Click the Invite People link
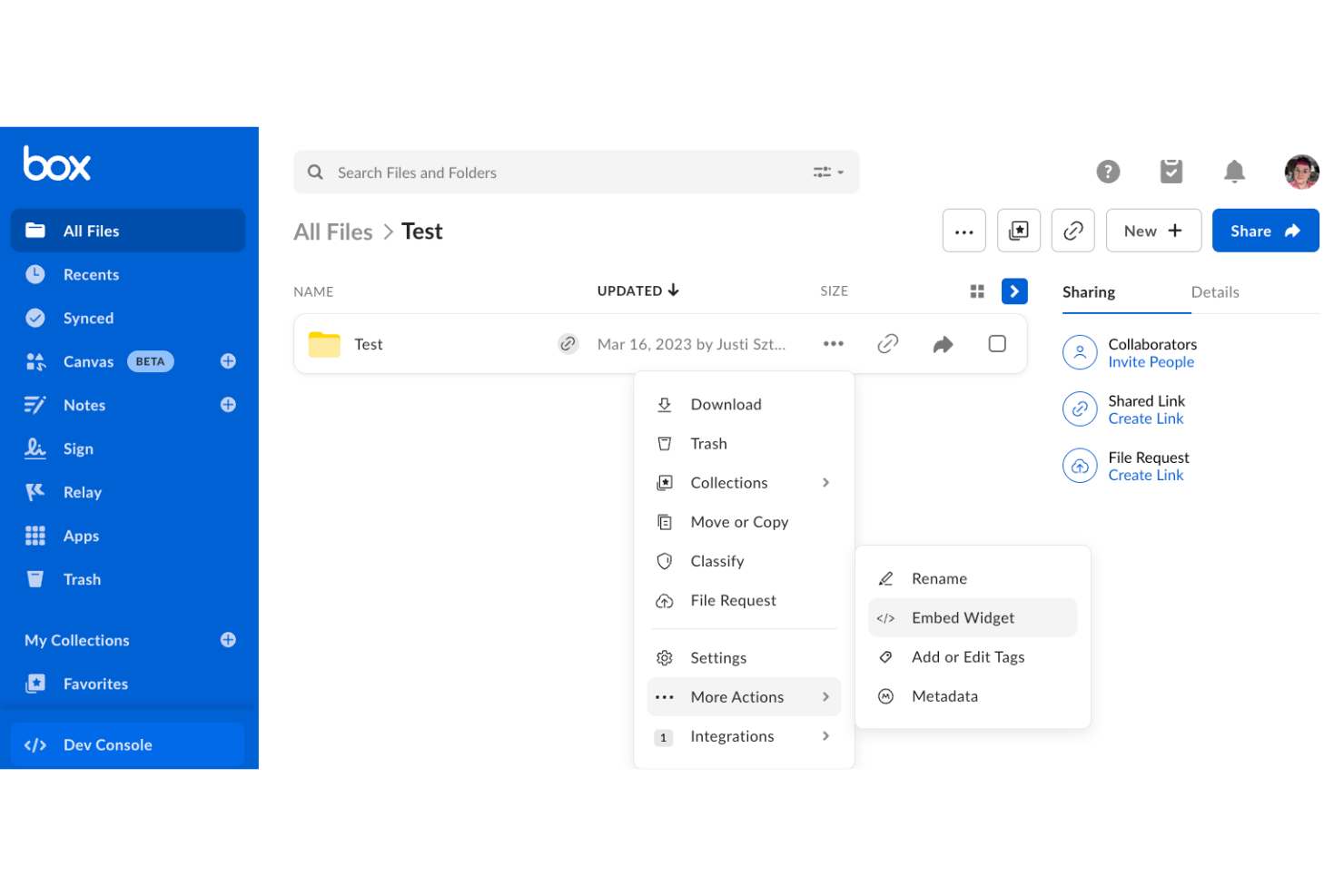The image size is (1344, 896). click(x=1151, y=362)
